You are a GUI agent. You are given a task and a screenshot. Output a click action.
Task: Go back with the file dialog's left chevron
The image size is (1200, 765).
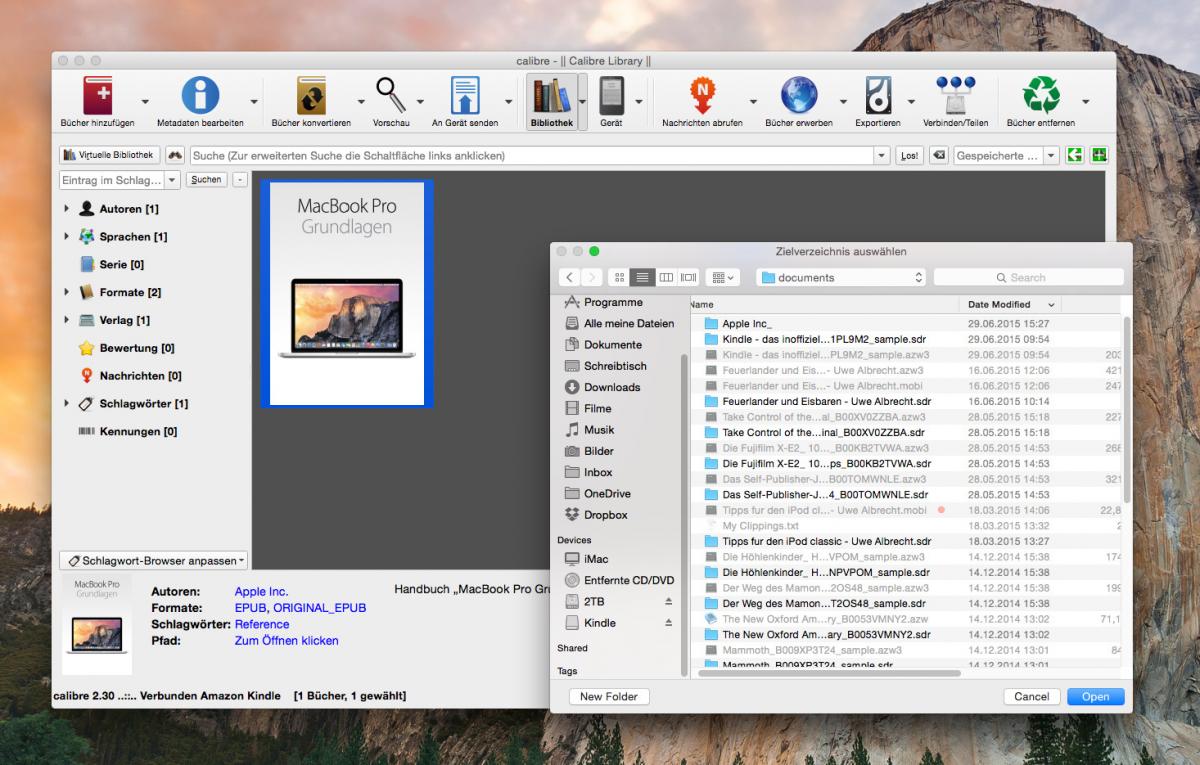pyautogui.click(x=570, y=277)
